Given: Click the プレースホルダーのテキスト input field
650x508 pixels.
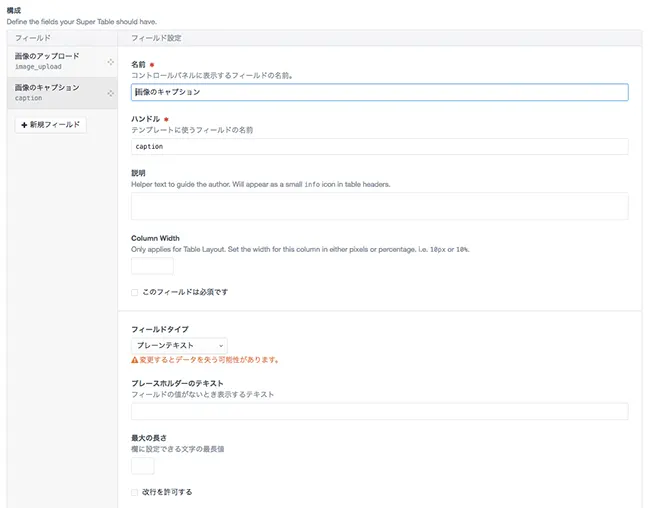Looking at the screenshot, I should (379, 411).
